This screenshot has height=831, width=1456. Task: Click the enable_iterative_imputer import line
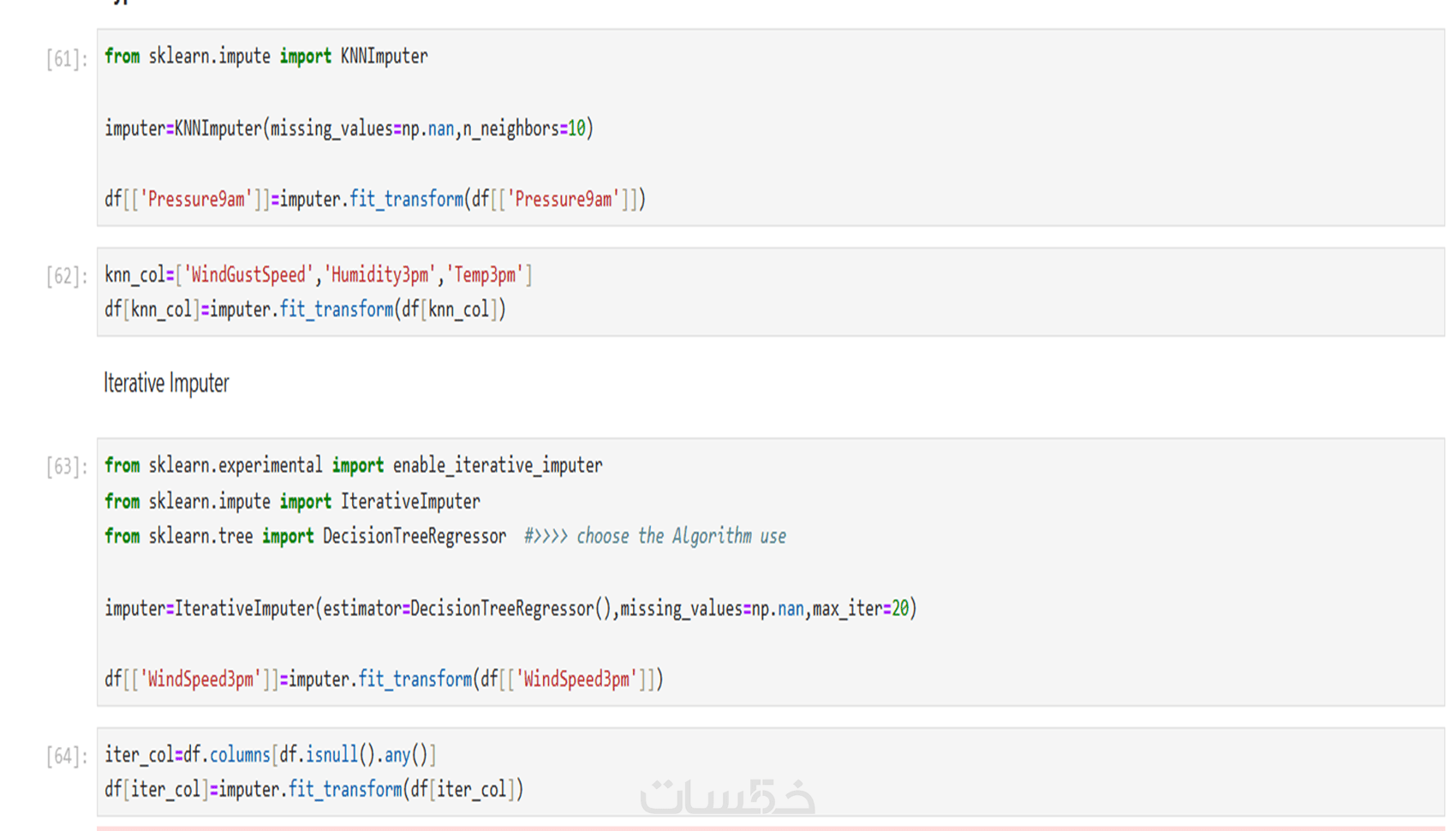click(x=353, y=465)
